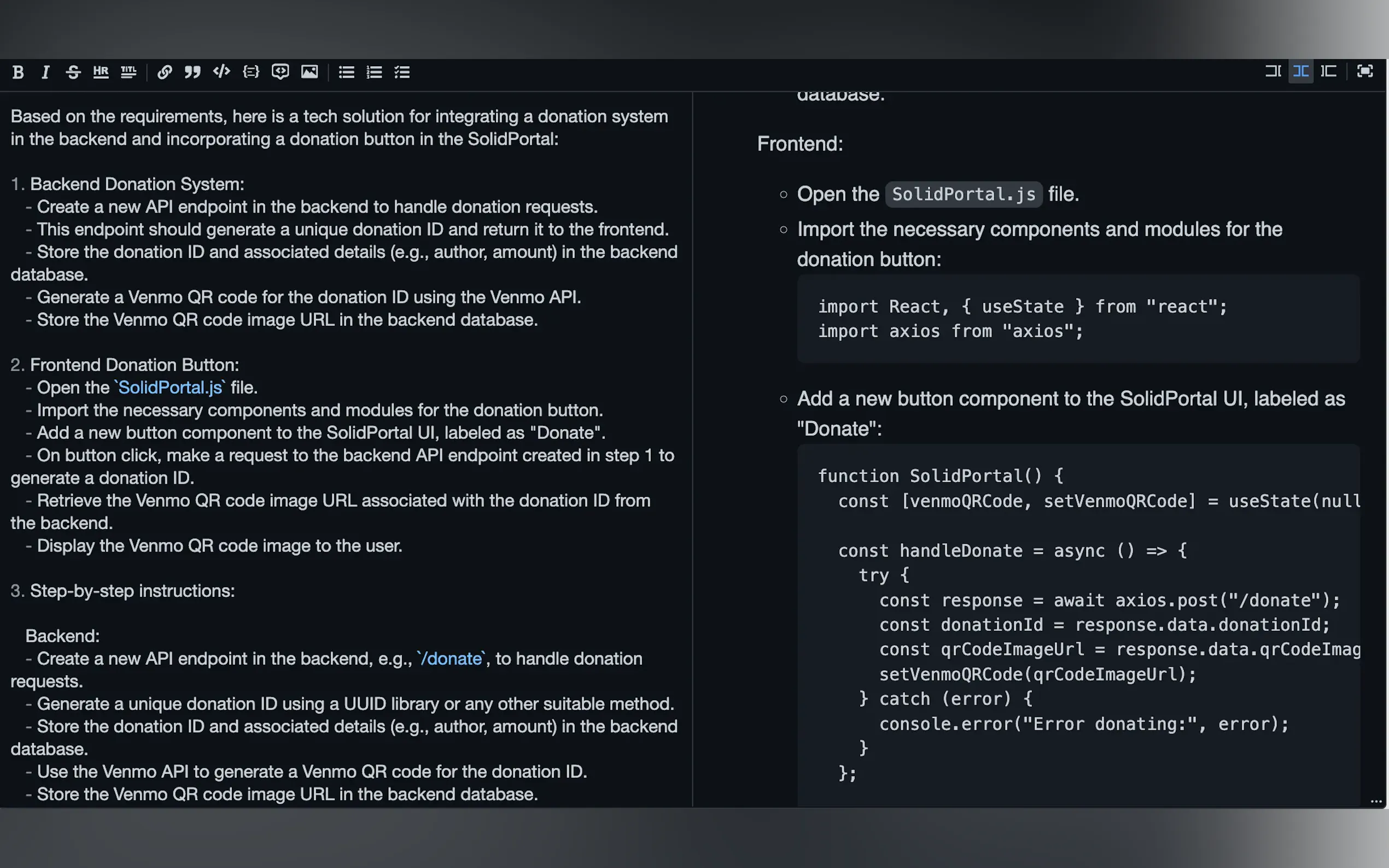This screenshot has width=1389, height=868.
Task: Select the split editor and preview layout
Action: [1300, 72]
